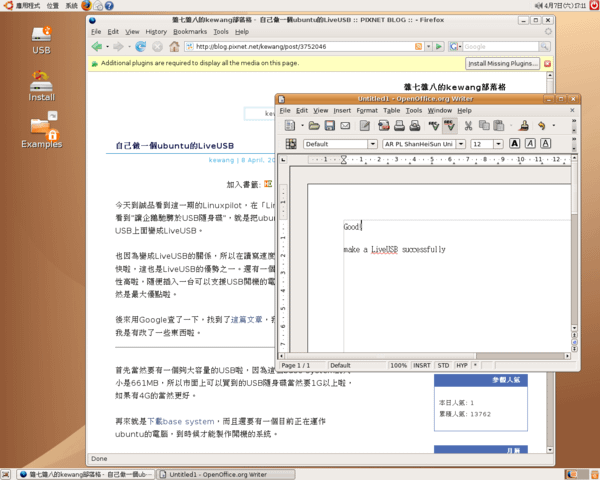Toggle Underline formatting in Writer

545,144
